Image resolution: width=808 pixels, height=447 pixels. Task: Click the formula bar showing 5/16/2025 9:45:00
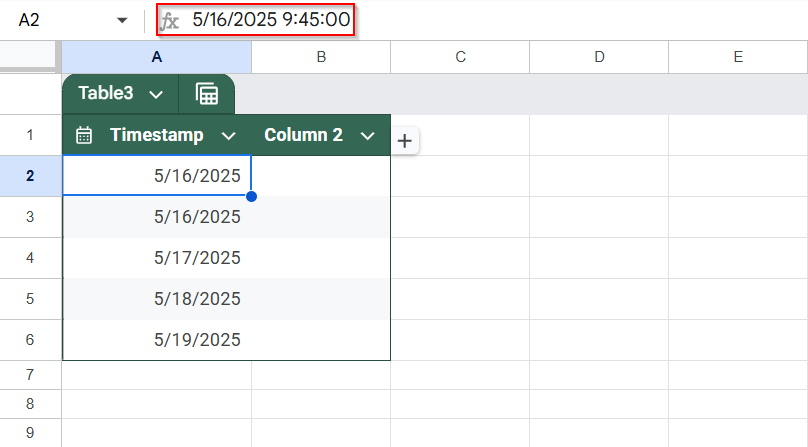(271, 20)
